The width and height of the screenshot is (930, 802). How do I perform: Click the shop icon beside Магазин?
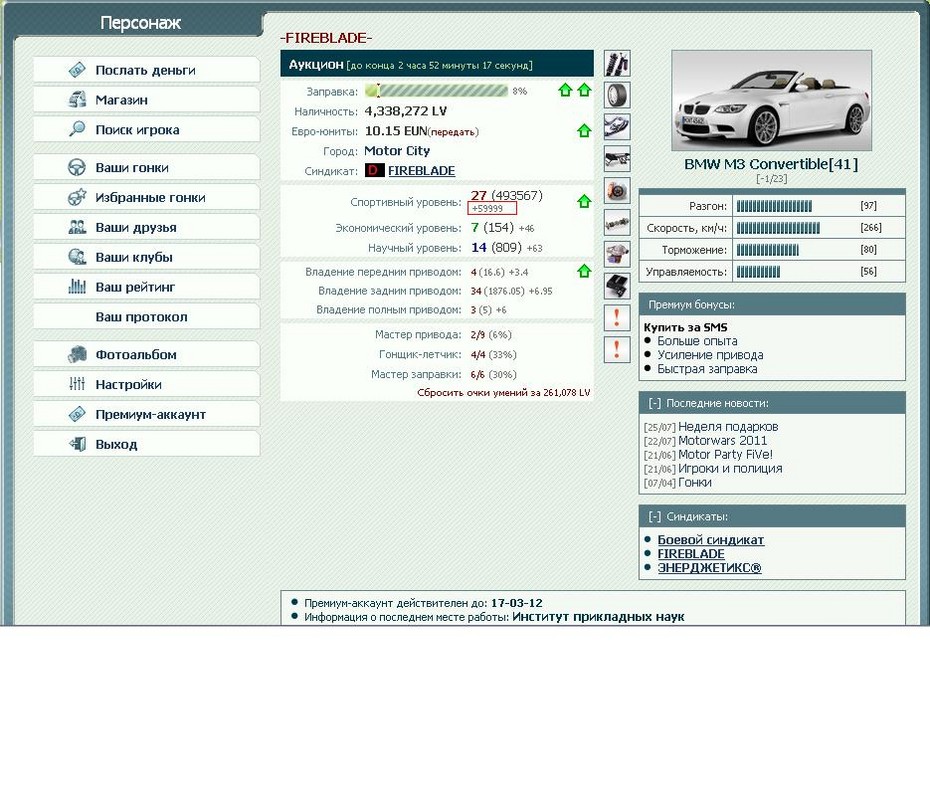tap(77, 100)
